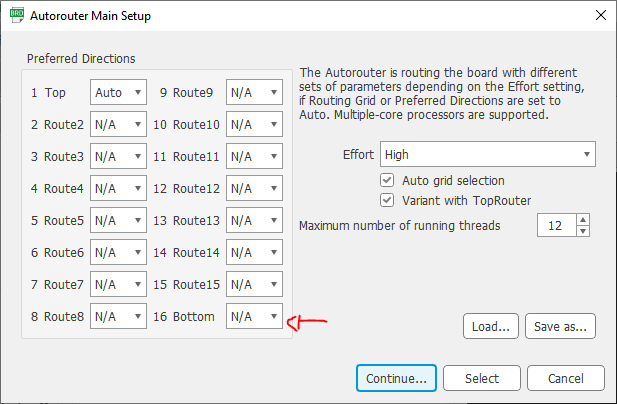Close the Autorouter Main Setup dialog
The width and height of the screenshot is (617, 404).
(600, 15)
